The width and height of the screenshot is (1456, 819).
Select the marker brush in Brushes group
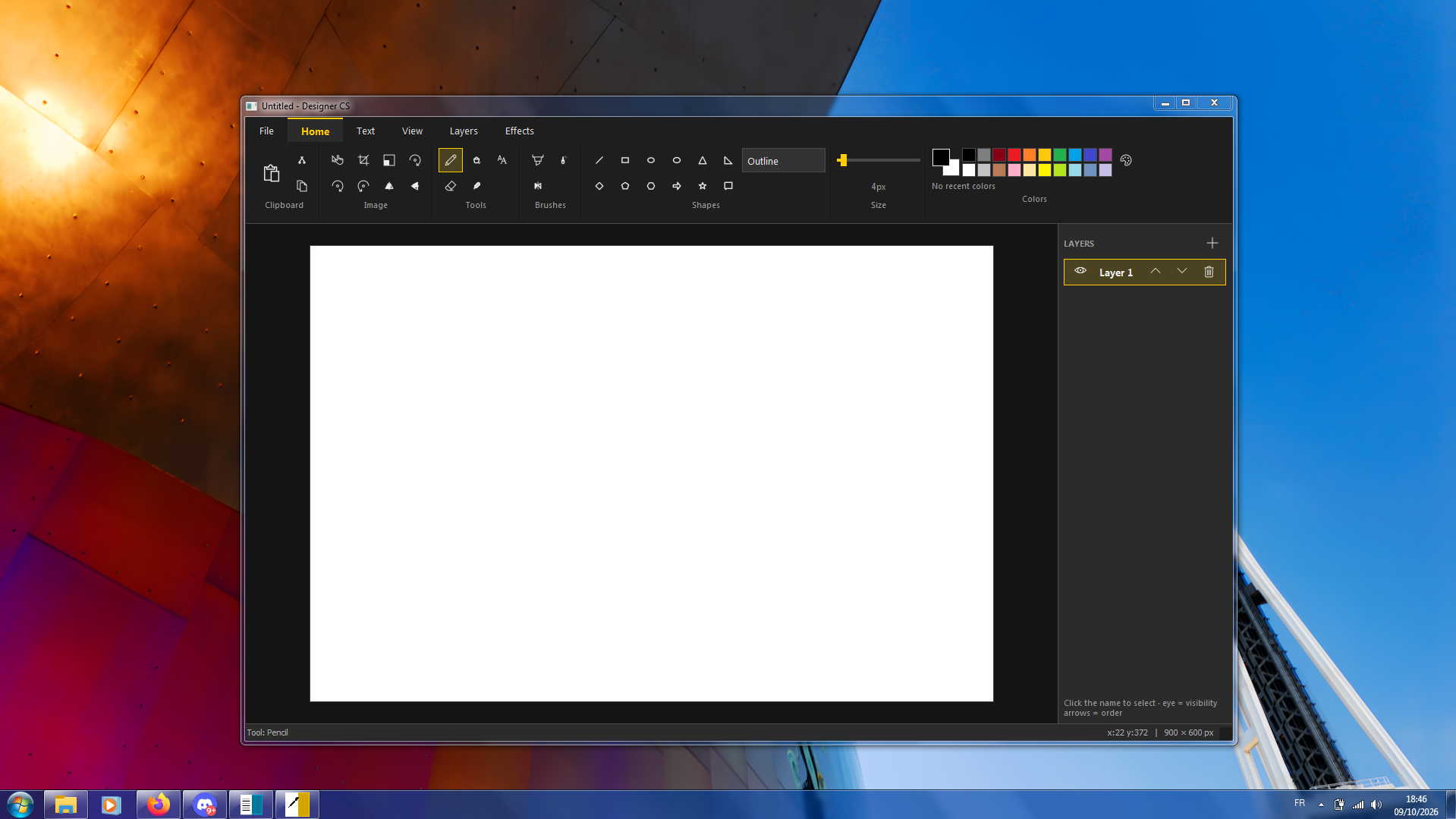pyautogui.click(x=538, y=160)
